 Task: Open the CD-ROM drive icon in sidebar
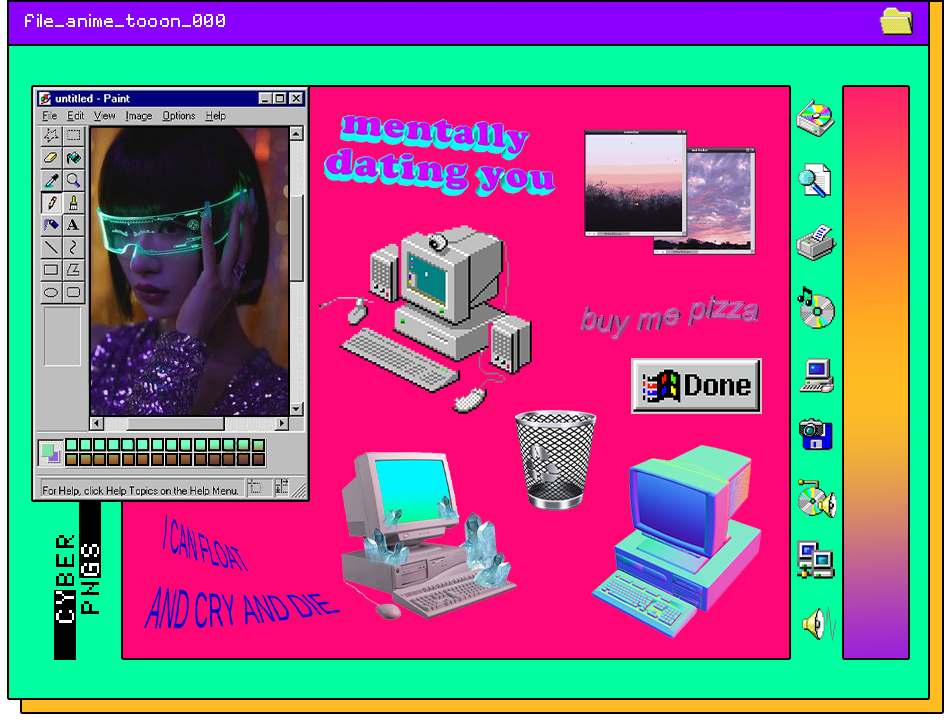(815, 118)
